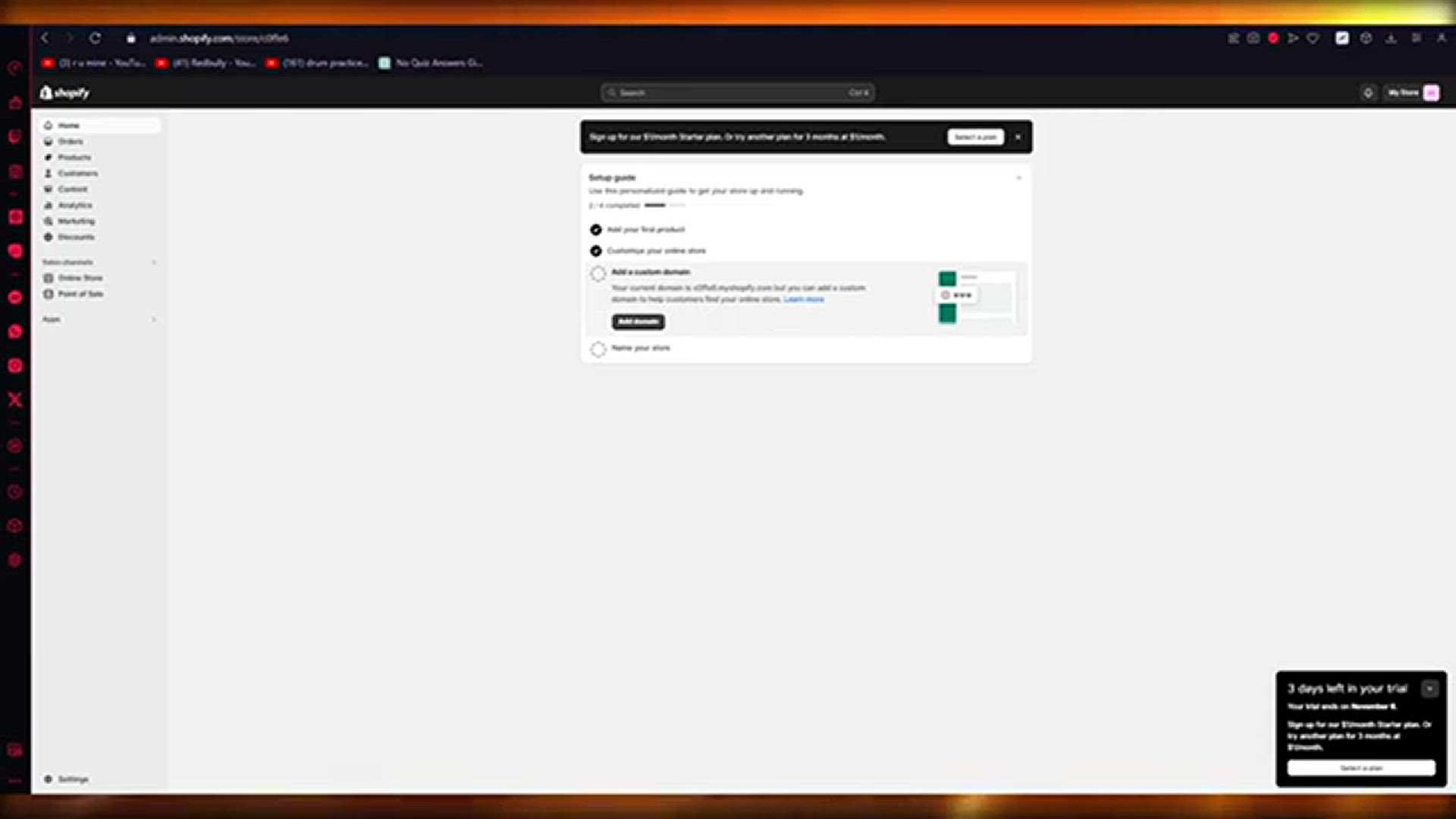Open the Online Store channel
The width and height of the screenshot is (1456, 819).
pos(79,278)
